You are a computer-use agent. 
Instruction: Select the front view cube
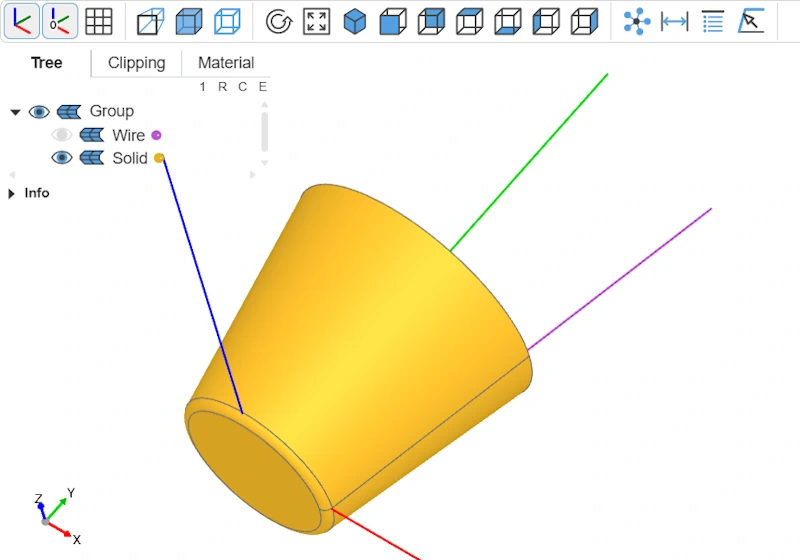point(393,21)
